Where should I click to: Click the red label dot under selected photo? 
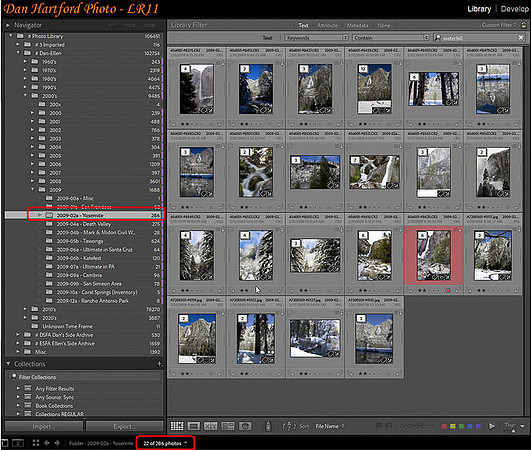448,291
